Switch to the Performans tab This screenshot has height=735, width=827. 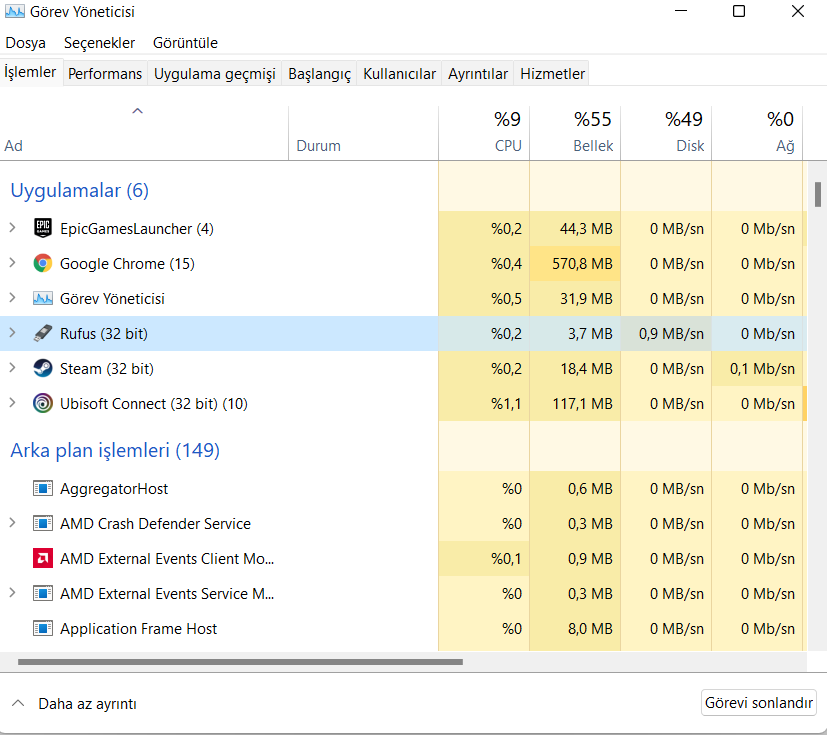[105, 73]
